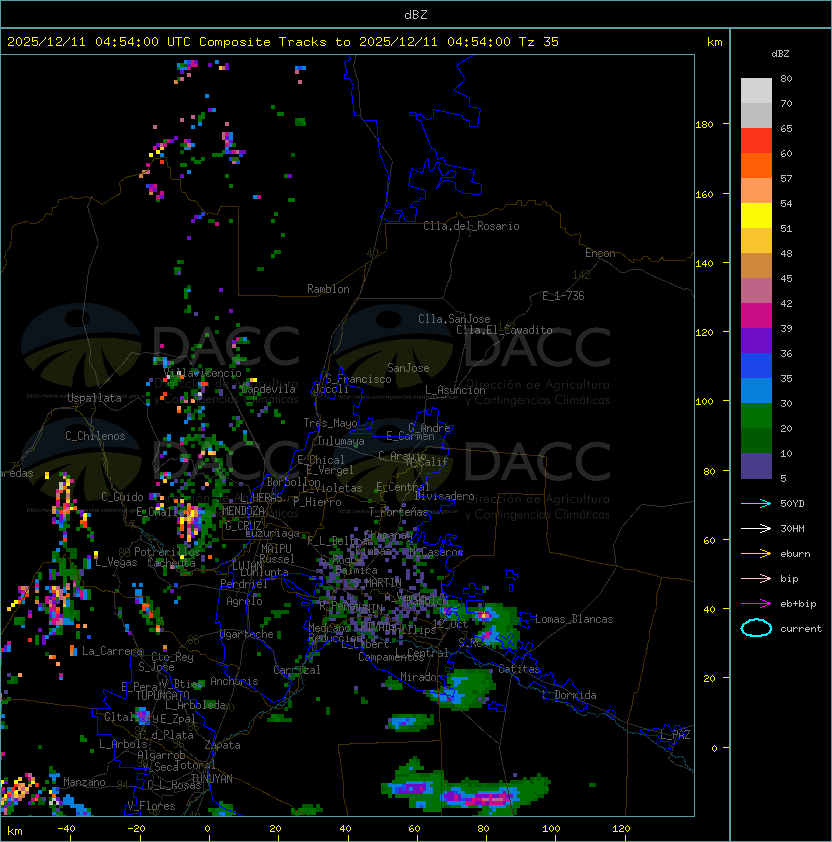This screenshot has width=832, height=842.
Task: Click the 'Clla.del_Rosario' map label
Action: tap(471, 226)
